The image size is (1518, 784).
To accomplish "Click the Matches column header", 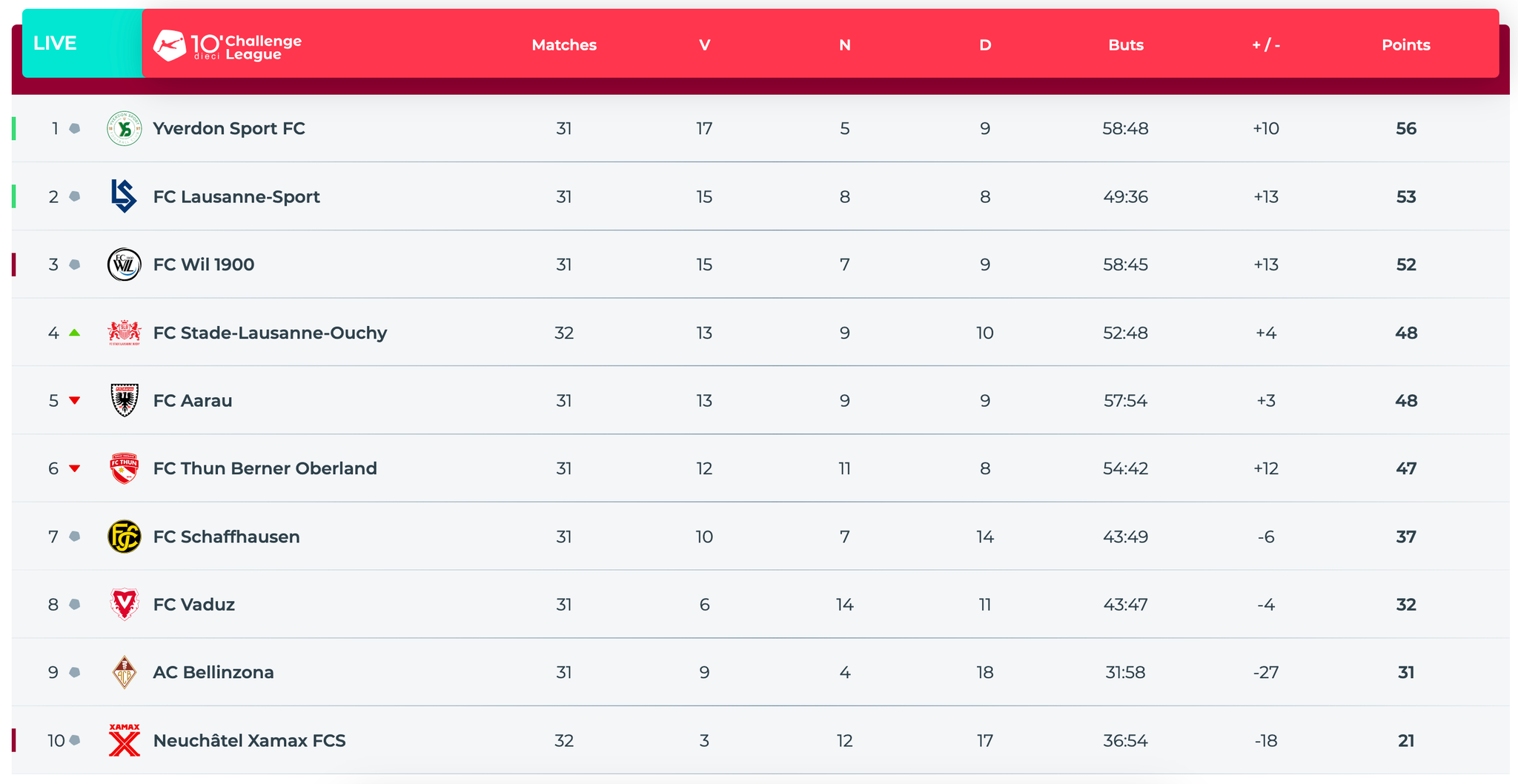I will coord(564,44).
